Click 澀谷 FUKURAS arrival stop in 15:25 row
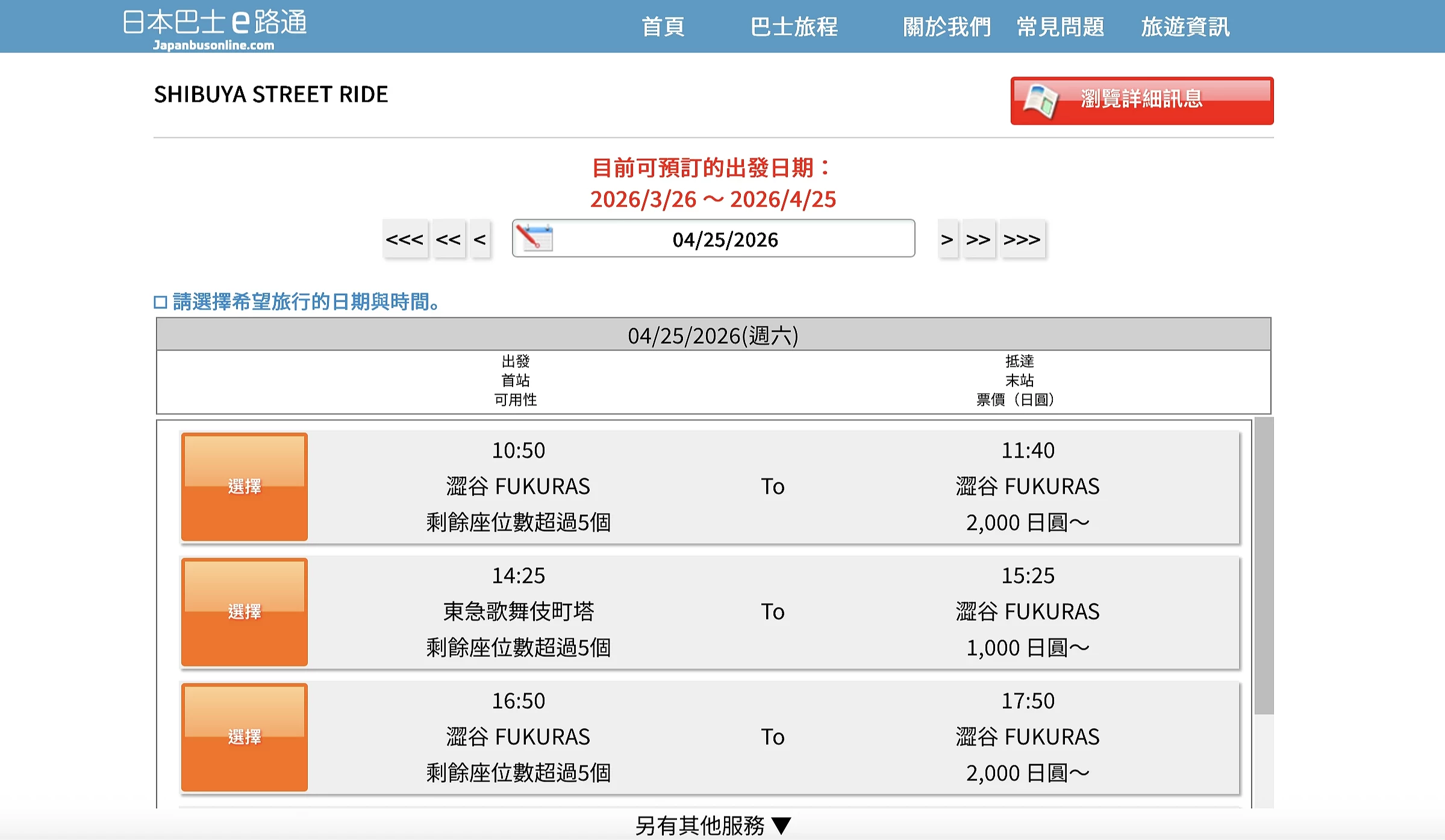1445x840 pixels. click(1028, 612)
